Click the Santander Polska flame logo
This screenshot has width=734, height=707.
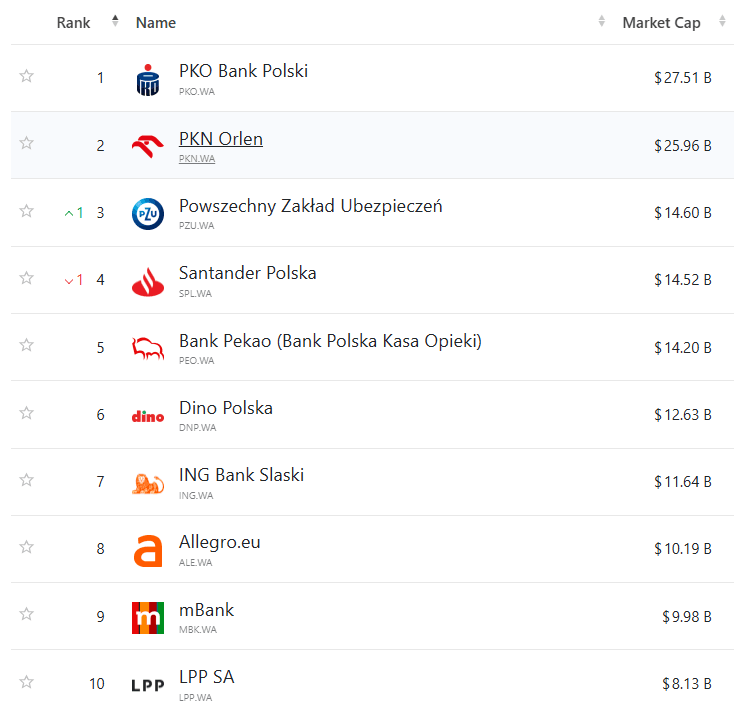[148, 281]
